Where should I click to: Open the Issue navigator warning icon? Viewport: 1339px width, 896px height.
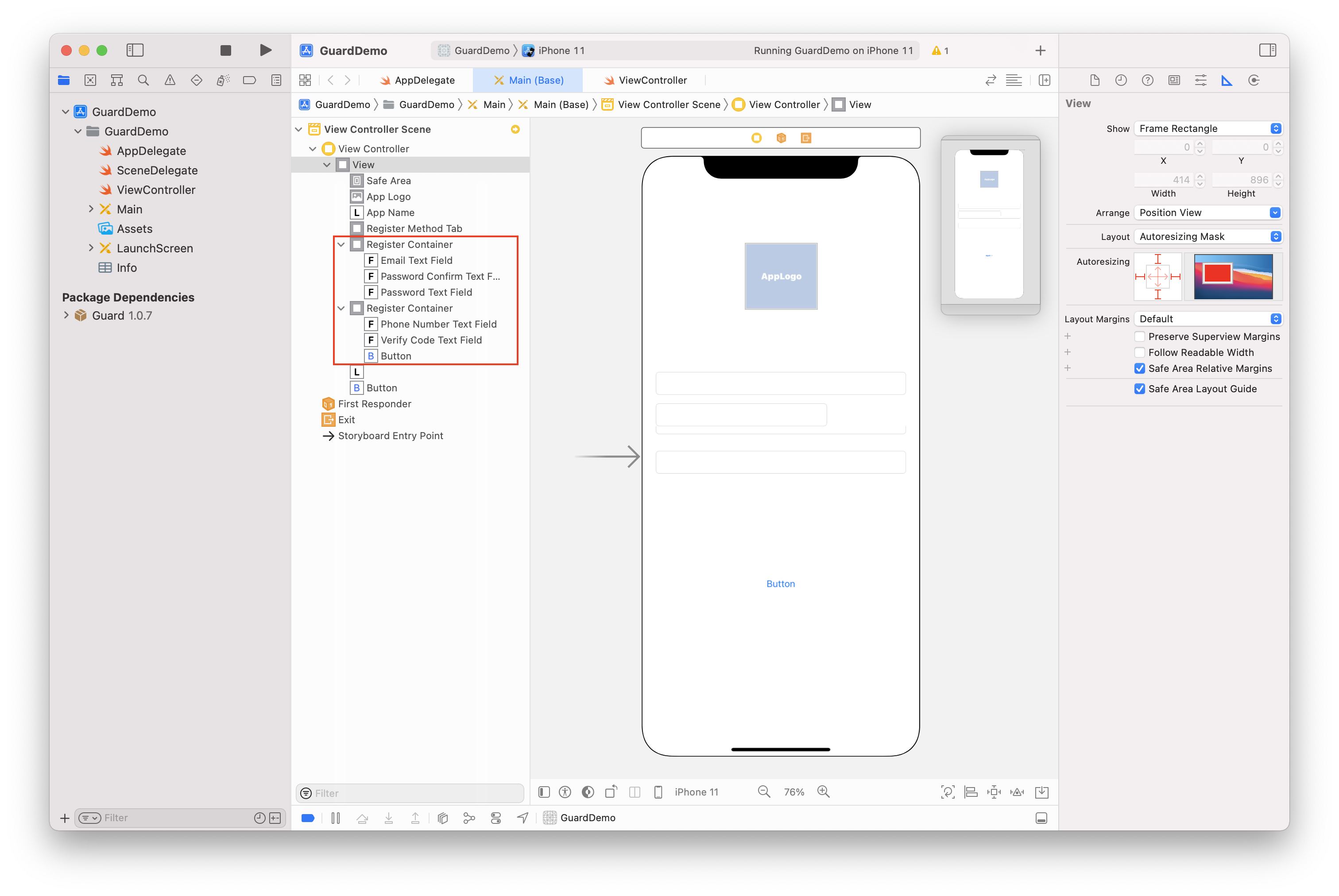point(170,81)
